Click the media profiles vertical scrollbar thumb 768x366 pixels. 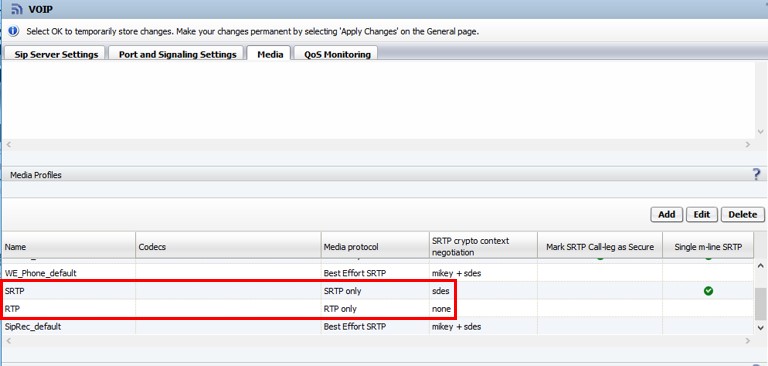point(760,303)
